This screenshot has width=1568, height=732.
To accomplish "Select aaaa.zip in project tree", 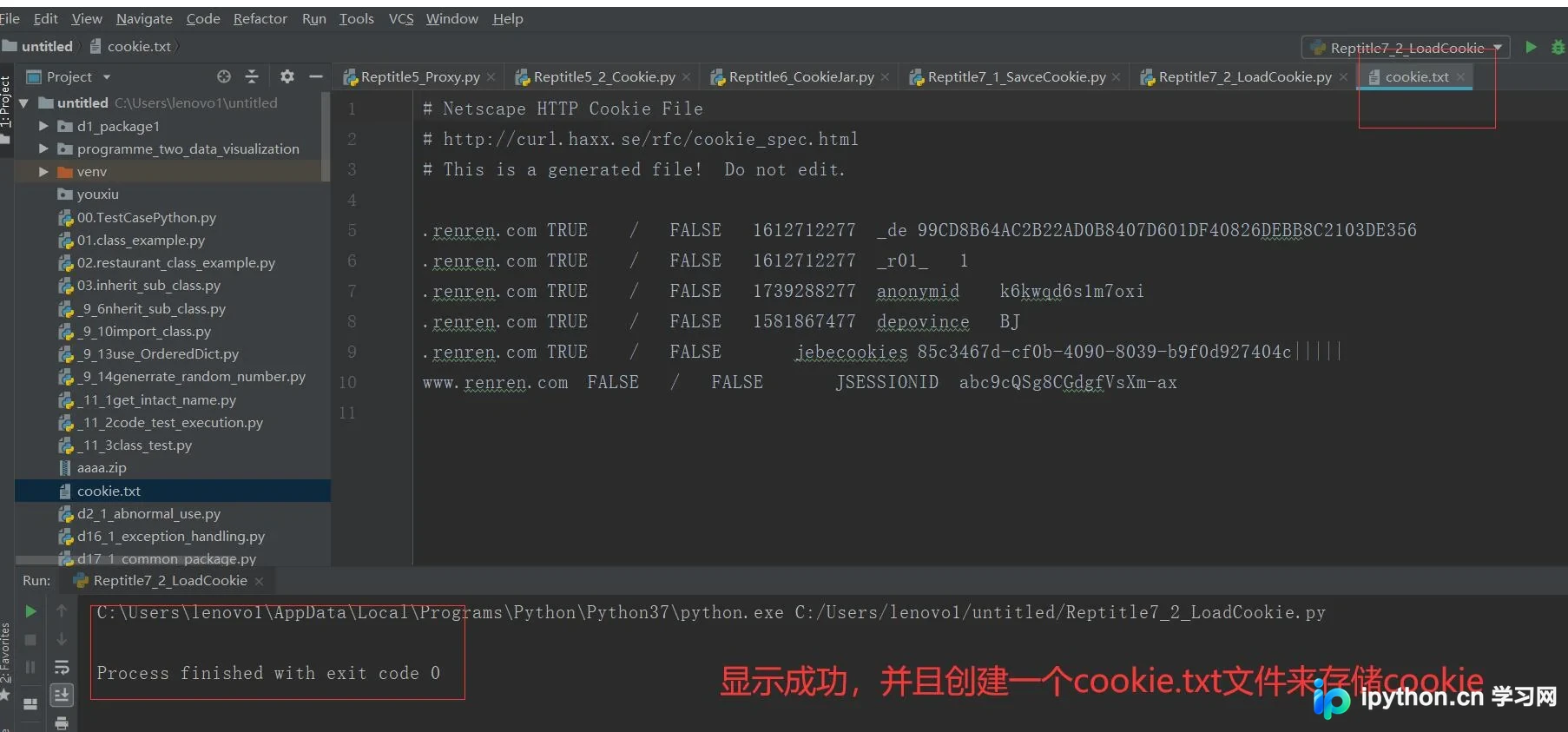I will (102, 468).
